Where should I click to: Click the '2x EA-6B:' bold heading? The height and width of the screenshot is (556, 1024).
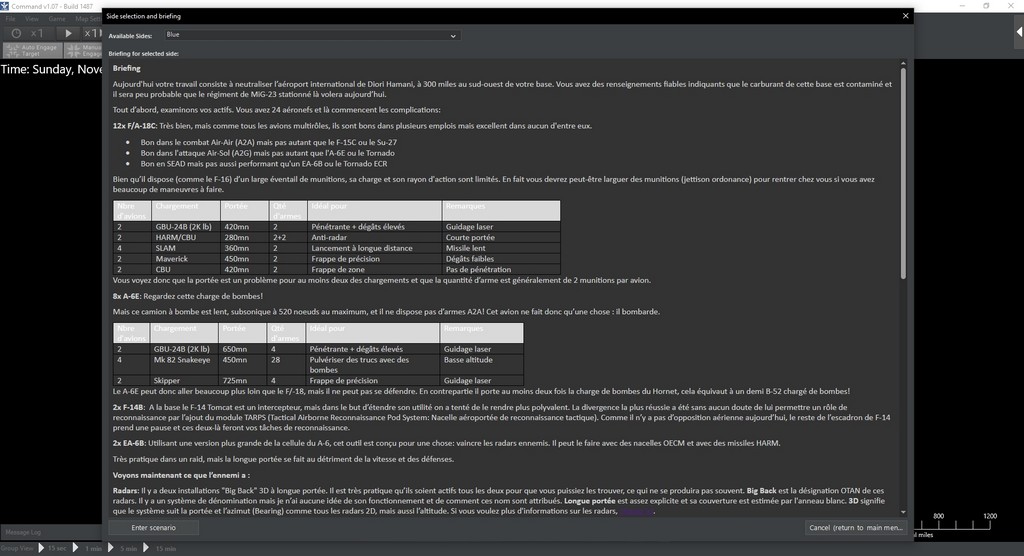pos(129,443)
